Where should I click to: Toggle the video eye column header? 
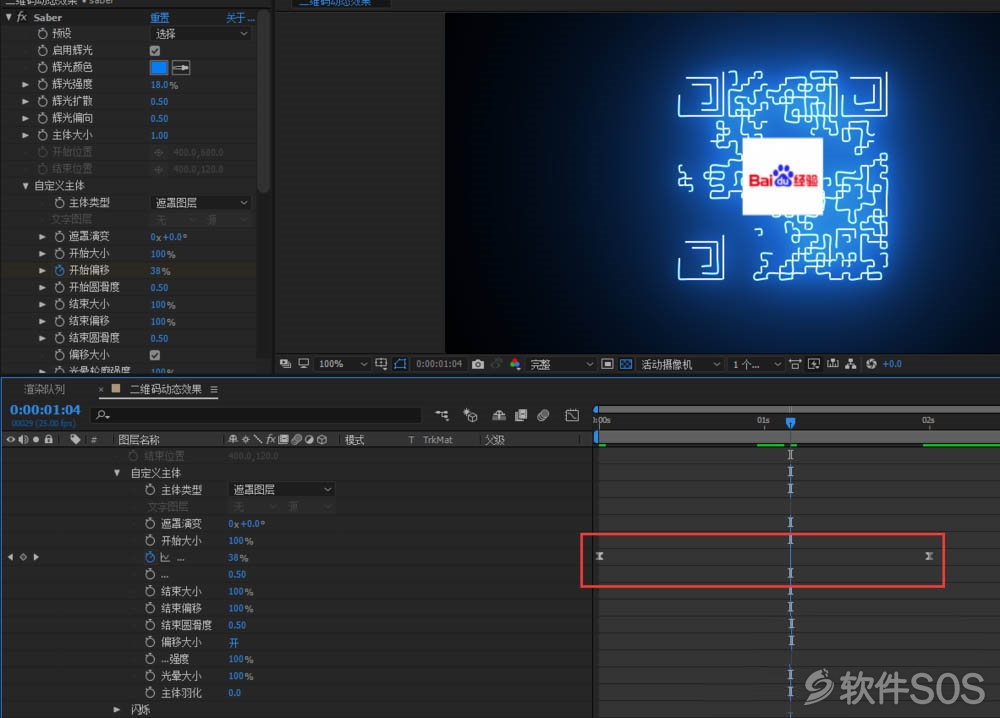[10, 439]
